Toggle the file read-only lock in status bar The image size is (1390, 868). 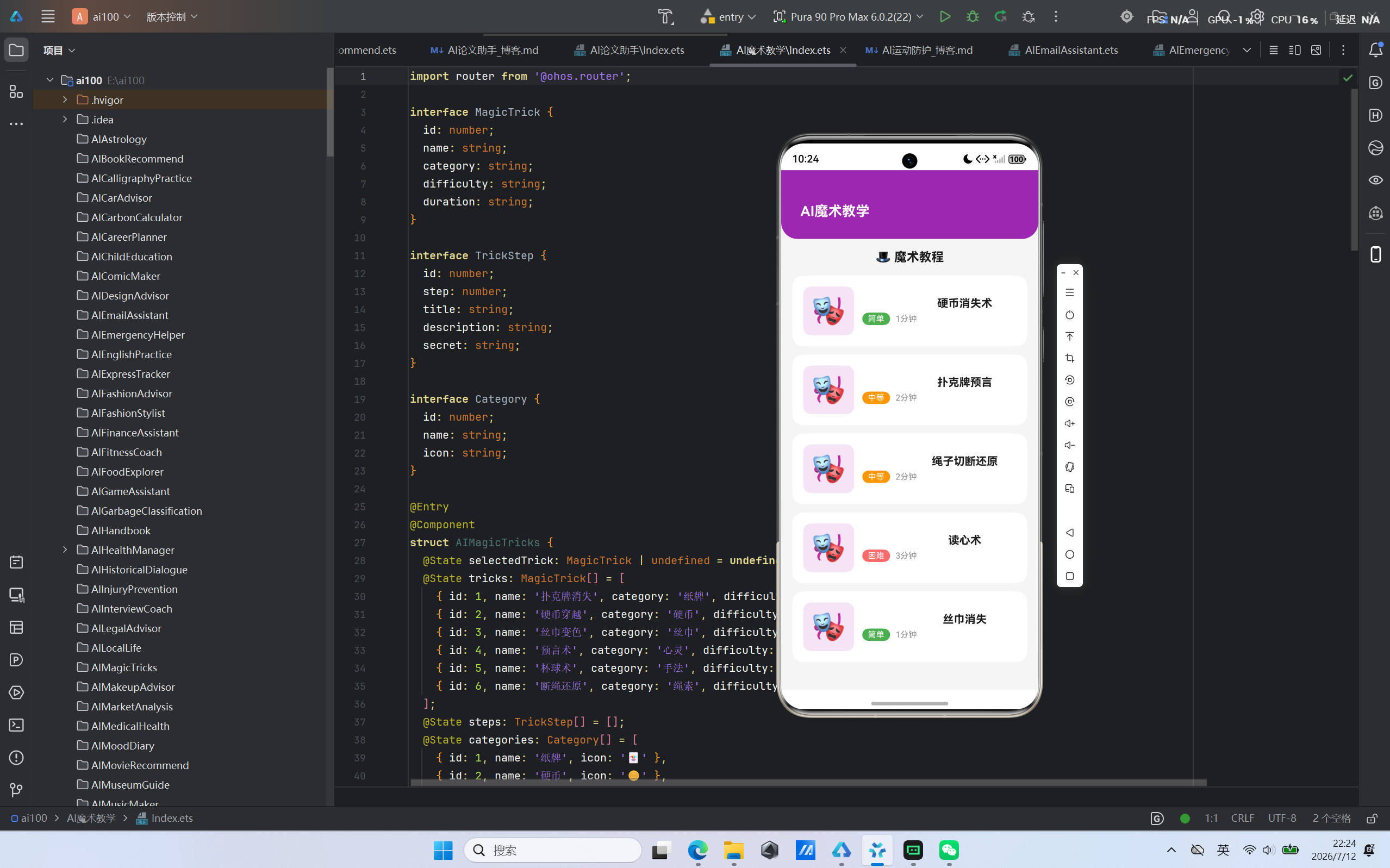click(1372, 818)
